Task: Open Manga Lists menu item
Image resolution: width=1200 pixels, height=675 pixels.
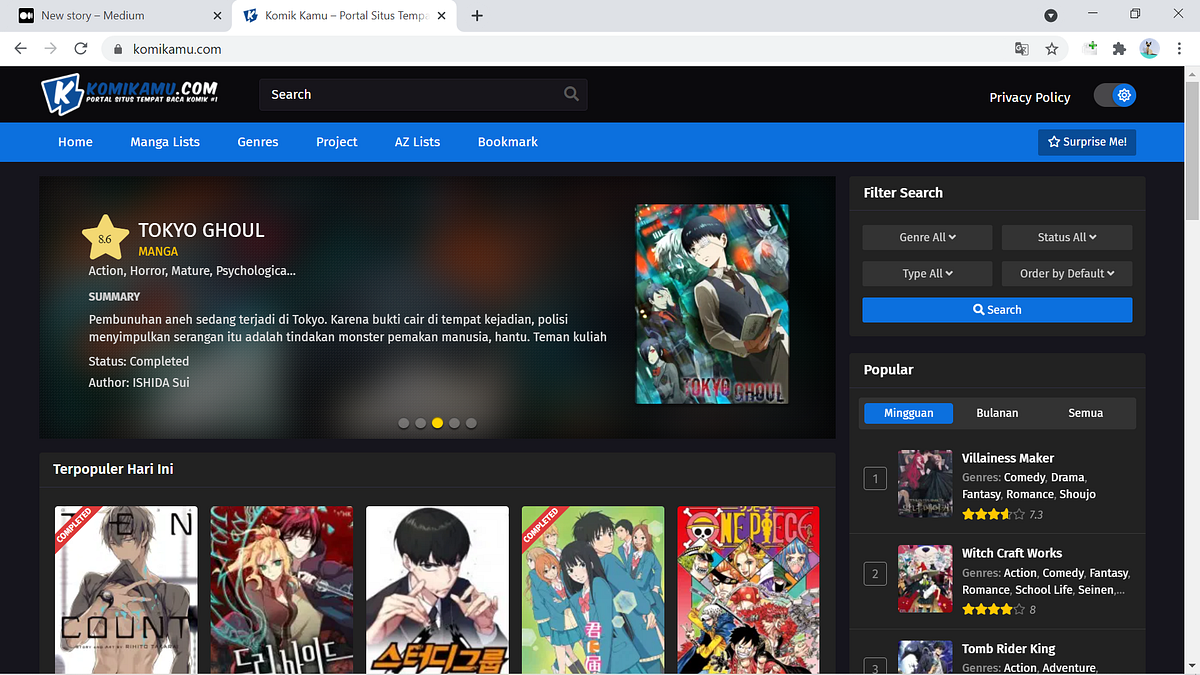Action: [165, 142]
